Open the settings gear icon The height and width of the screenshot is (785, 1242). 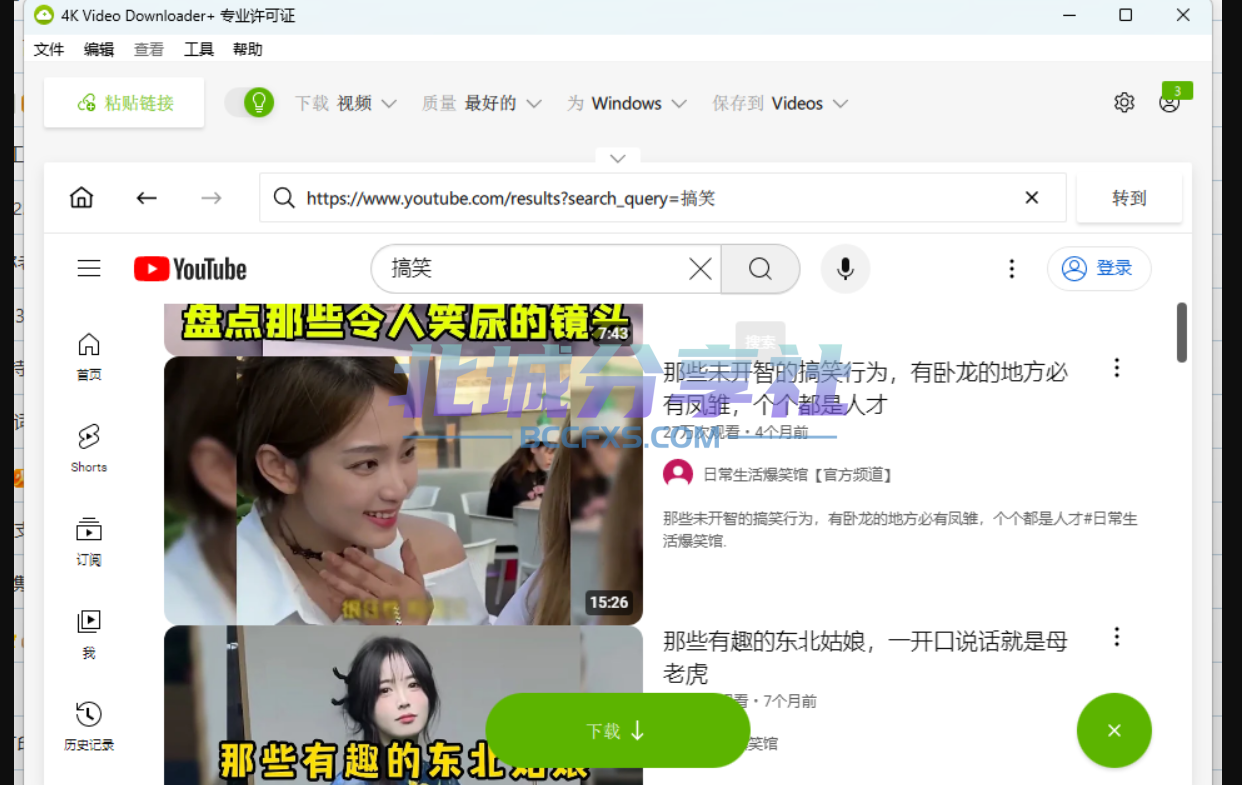1124,102
